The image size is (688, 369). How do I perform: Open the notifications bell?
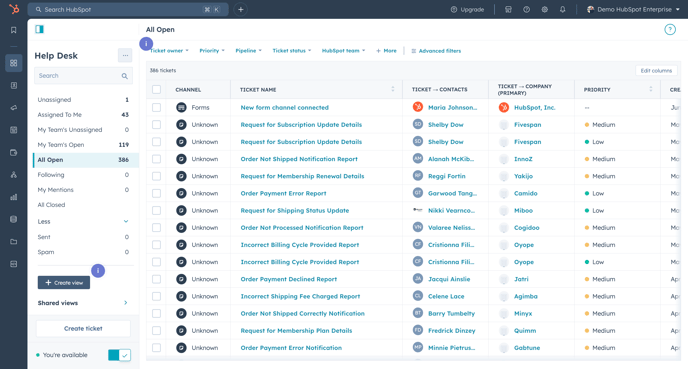click(563, 9)
